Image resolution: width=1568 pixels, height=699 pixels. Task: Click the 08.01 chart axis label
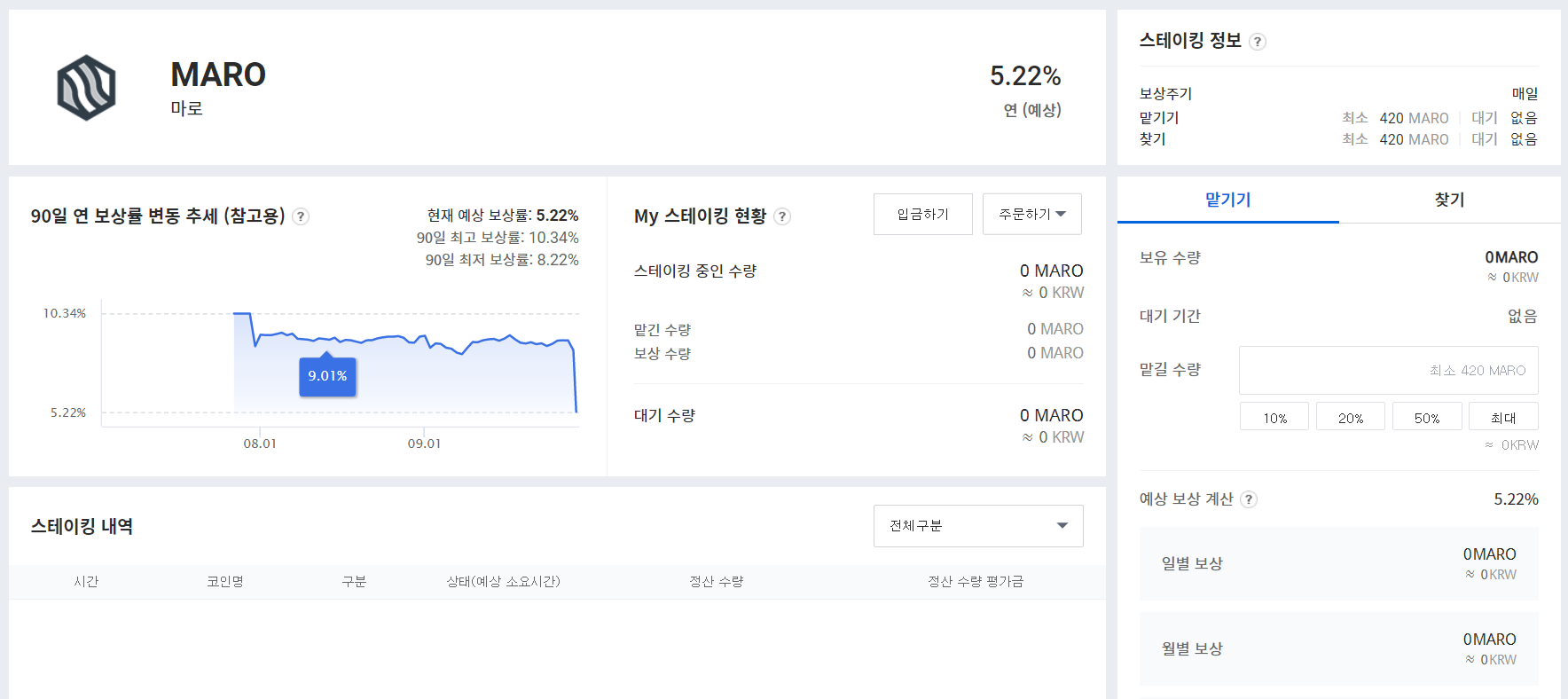tap(260, 444)
